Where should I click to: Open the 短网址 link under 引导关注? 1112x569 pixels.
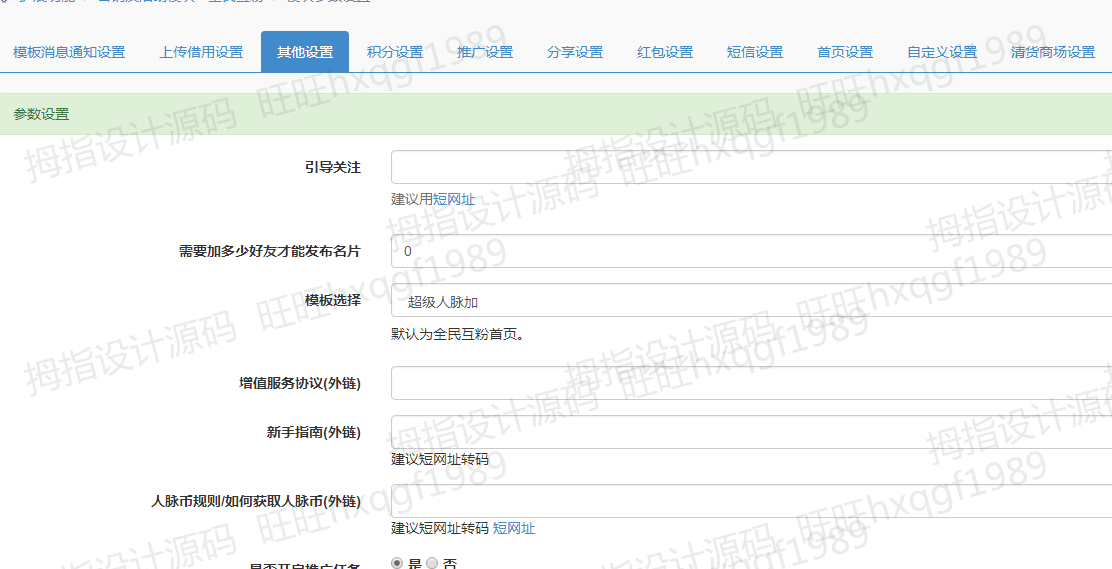454,199
